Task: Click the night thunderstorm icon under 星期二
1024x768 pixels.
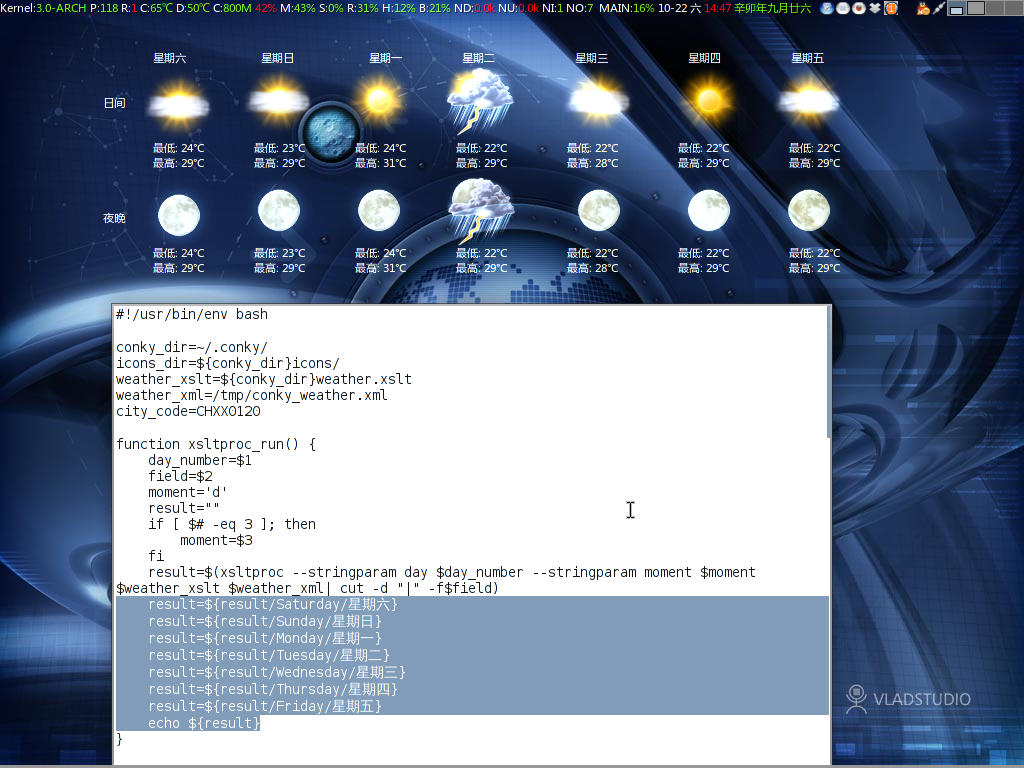Action: [x=481, y=211]
